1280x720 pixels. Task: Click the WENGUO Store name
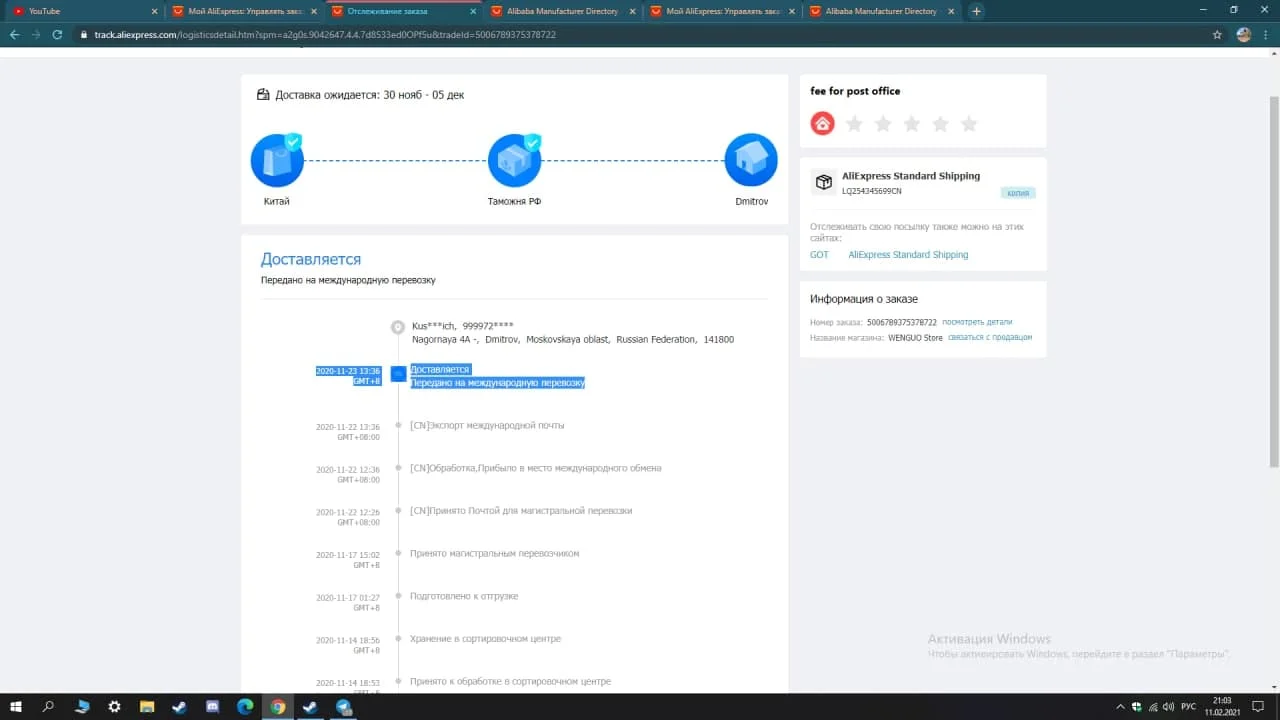915,337
